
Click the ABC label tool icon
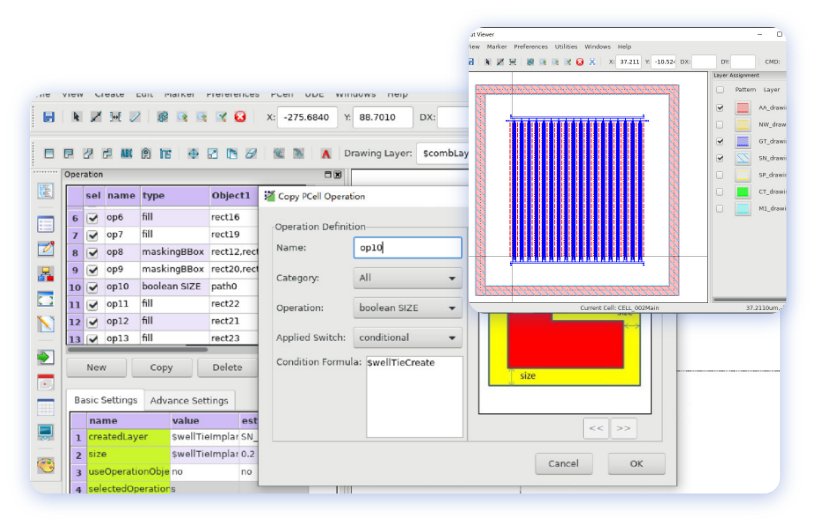(127, 154)
